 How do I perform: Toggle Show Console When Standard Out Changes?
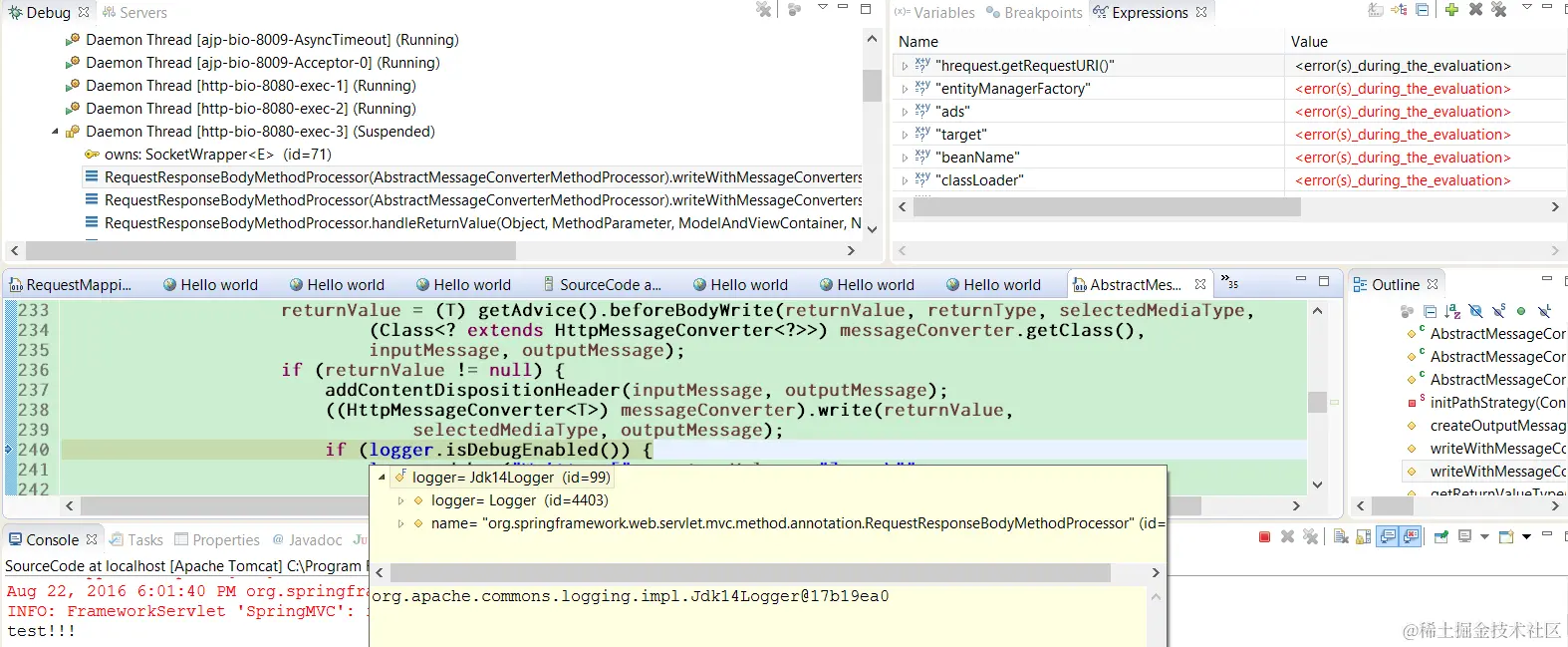point(1388,536)
